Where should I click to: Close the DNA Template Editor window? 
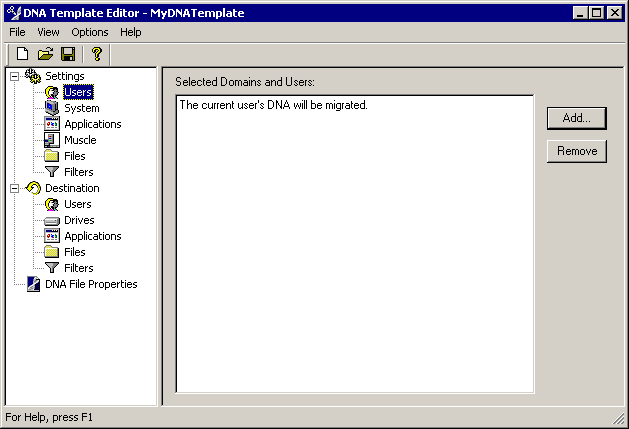pos(615,13)
